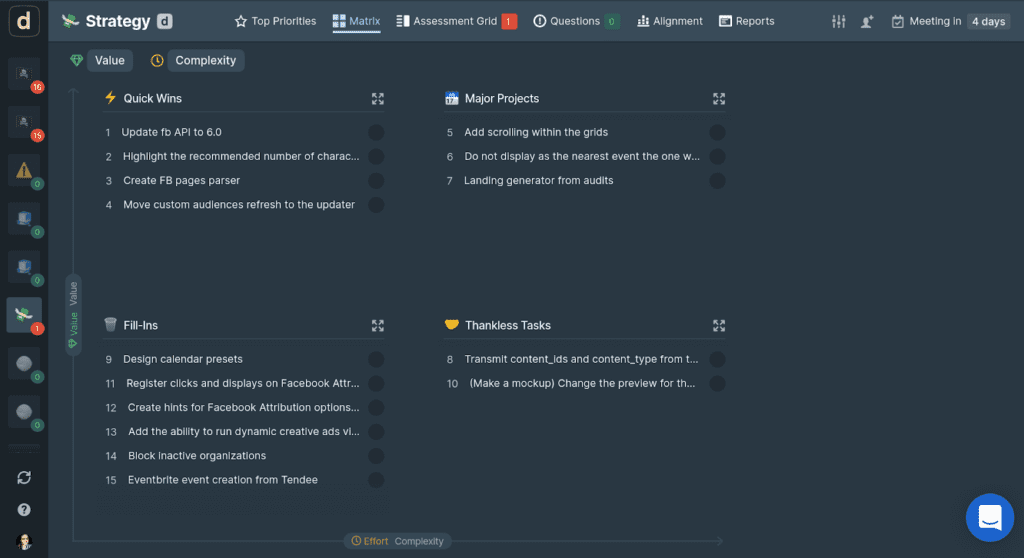
Task: Click the app logo in sidebar
Action: (x=24, y=22)
